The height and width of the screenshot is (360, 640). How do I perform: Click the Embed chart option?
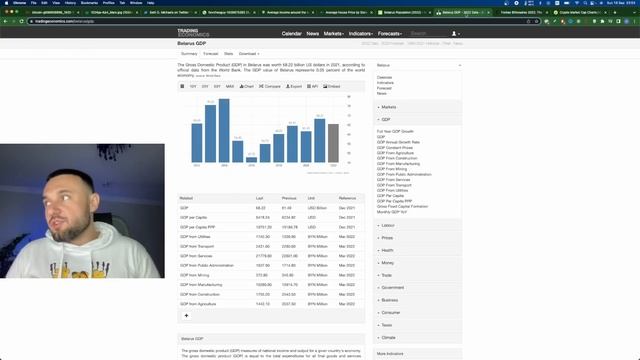[331, 87]
